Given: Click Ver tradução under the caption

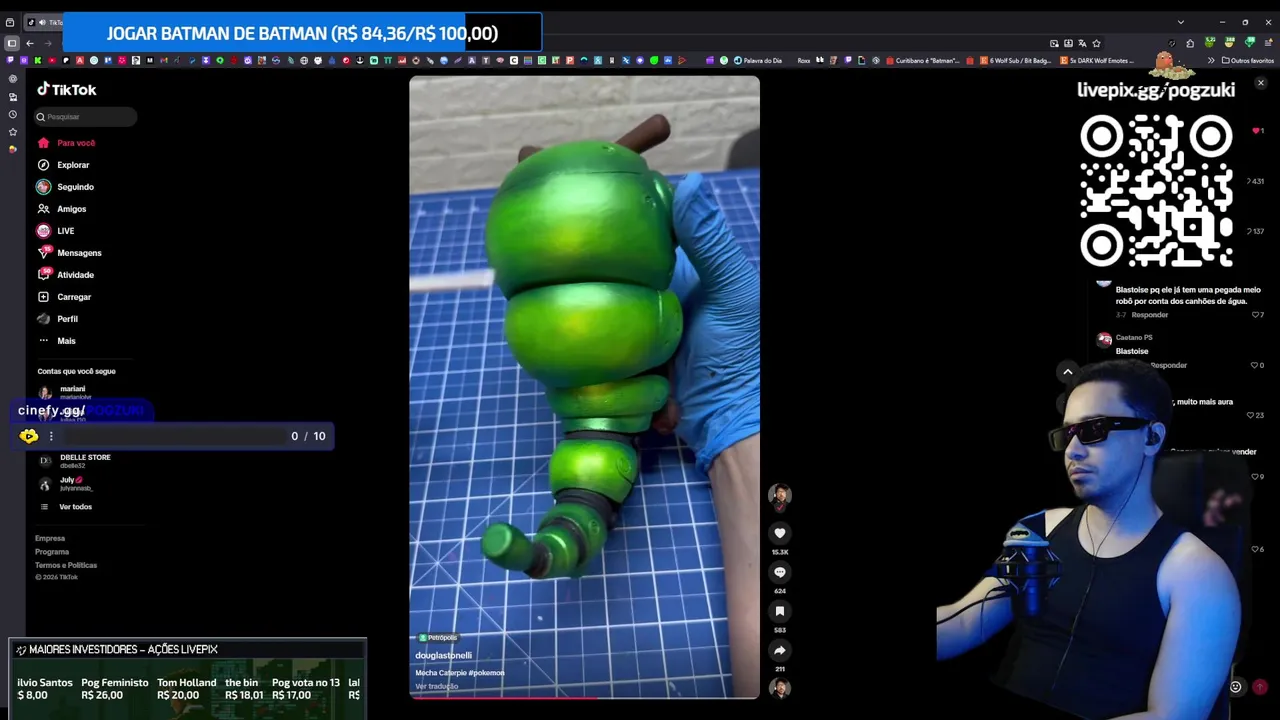Looking at the screenshot, I should [x=436, y=686].
